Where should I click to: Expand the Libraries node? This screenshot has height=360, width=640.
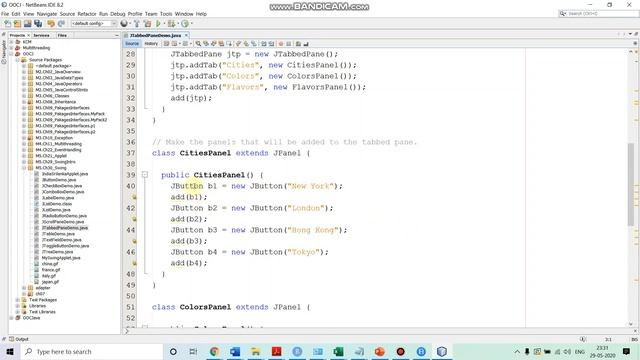(18, 306)
